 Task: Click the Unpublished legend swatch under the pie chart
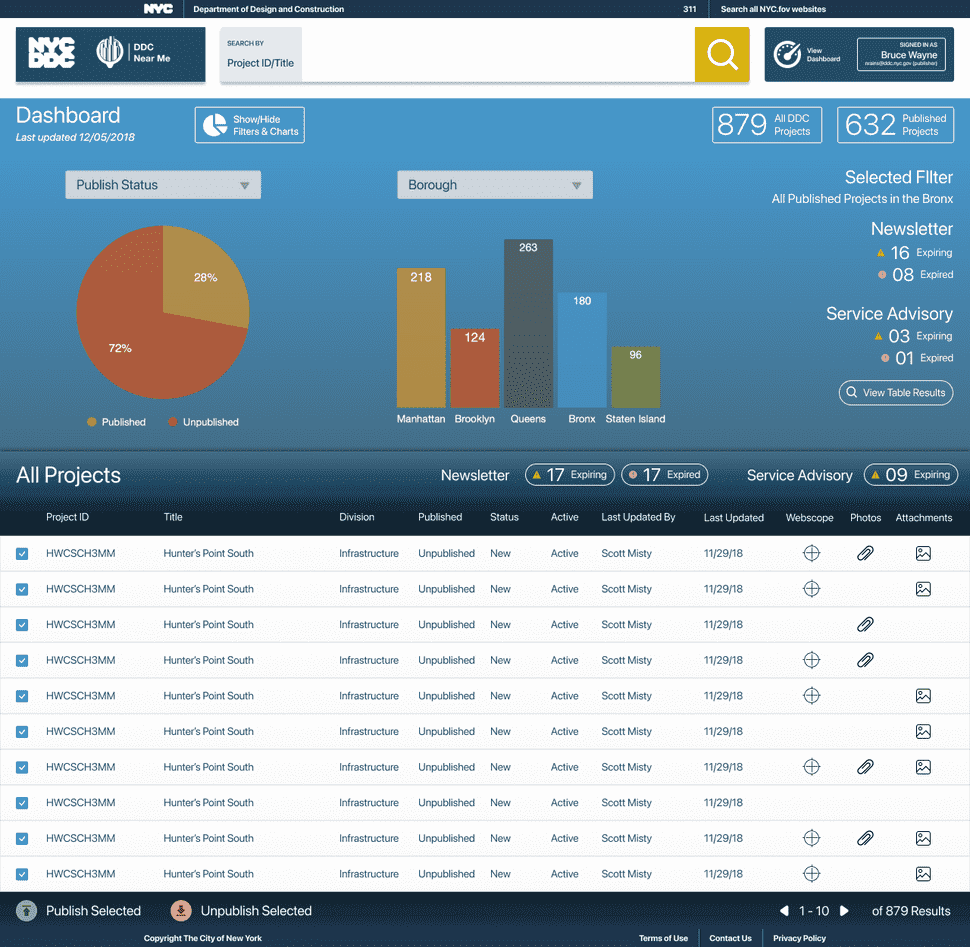pos(172,422)
